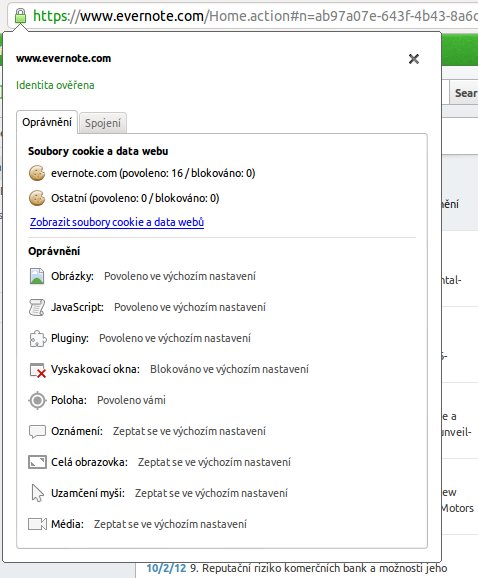This screenshot has width=478, height=578.
Task: Click evernote.com povoleno 16 cookie entry
Action: [x=153, y=173]
